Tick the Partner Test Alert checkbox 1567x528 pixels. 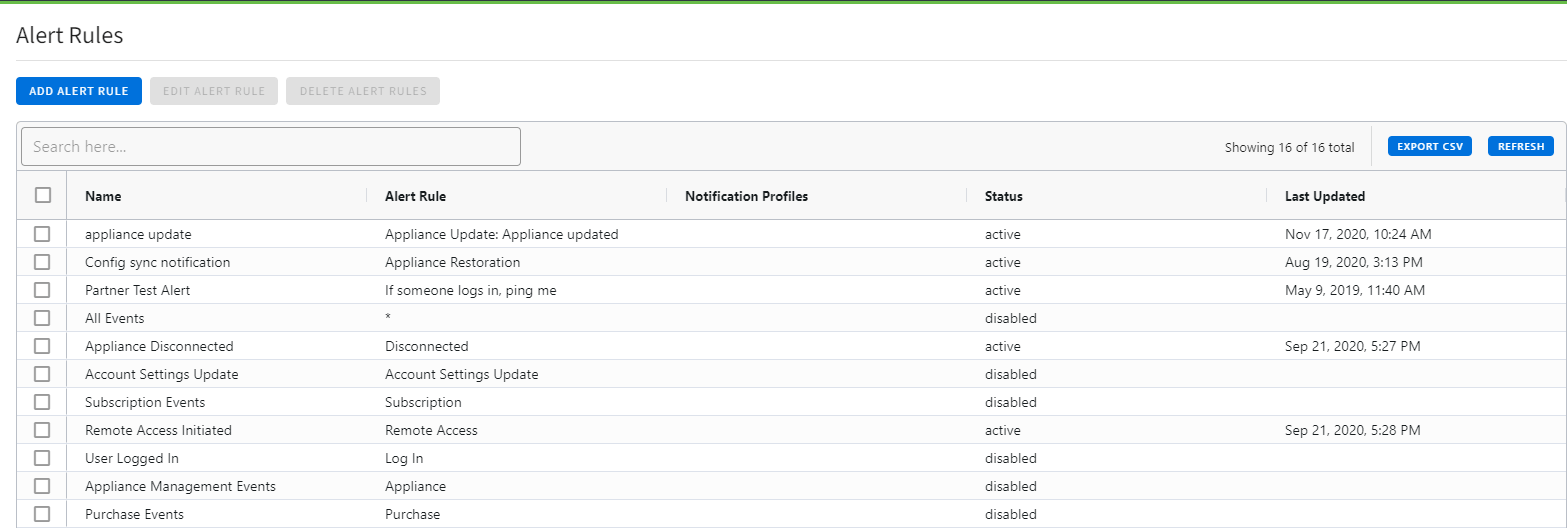42,290
